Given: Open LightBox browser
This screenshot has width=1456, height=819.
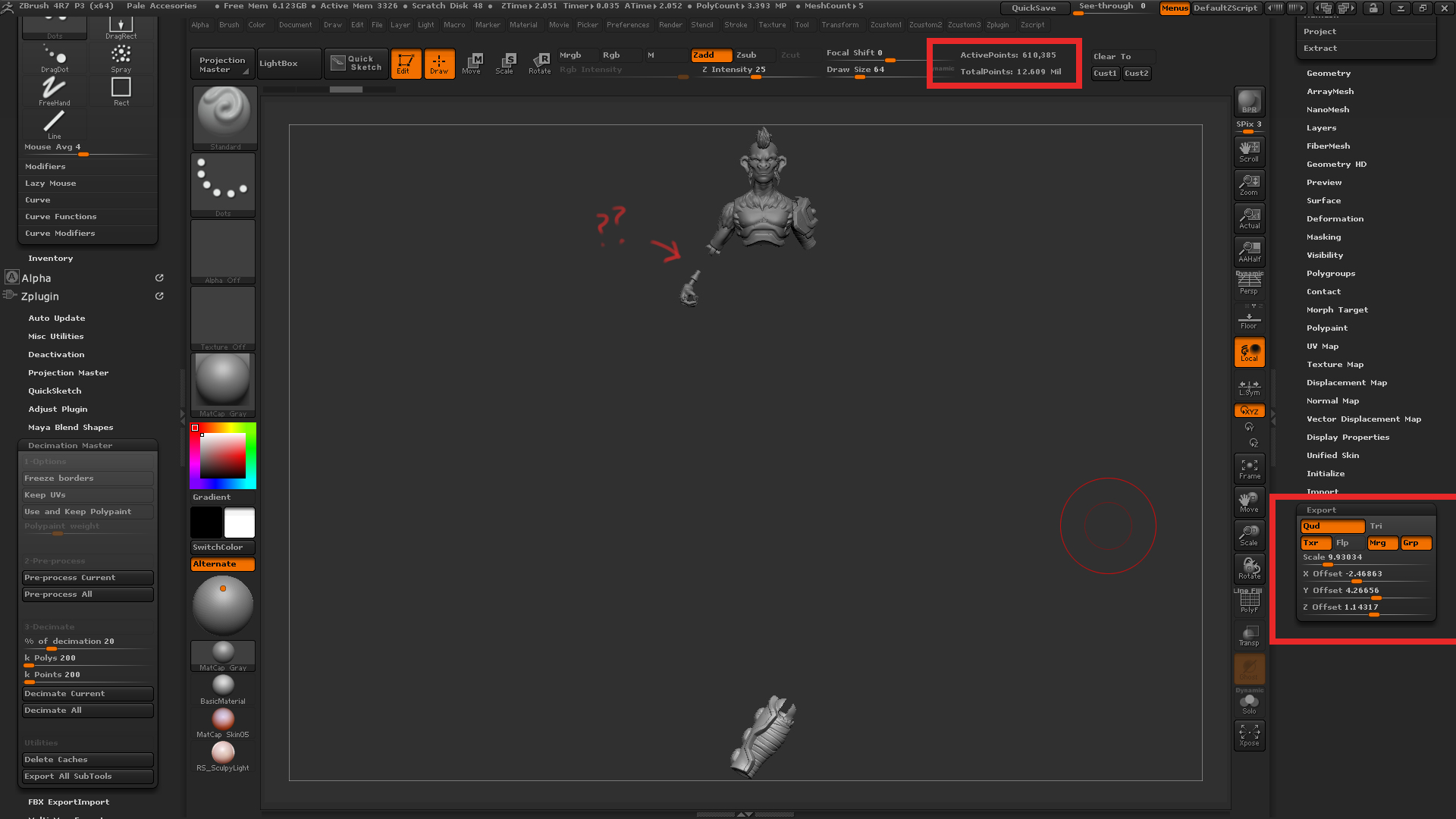Looking at the screenshot, I should click(x=289, y=64).
